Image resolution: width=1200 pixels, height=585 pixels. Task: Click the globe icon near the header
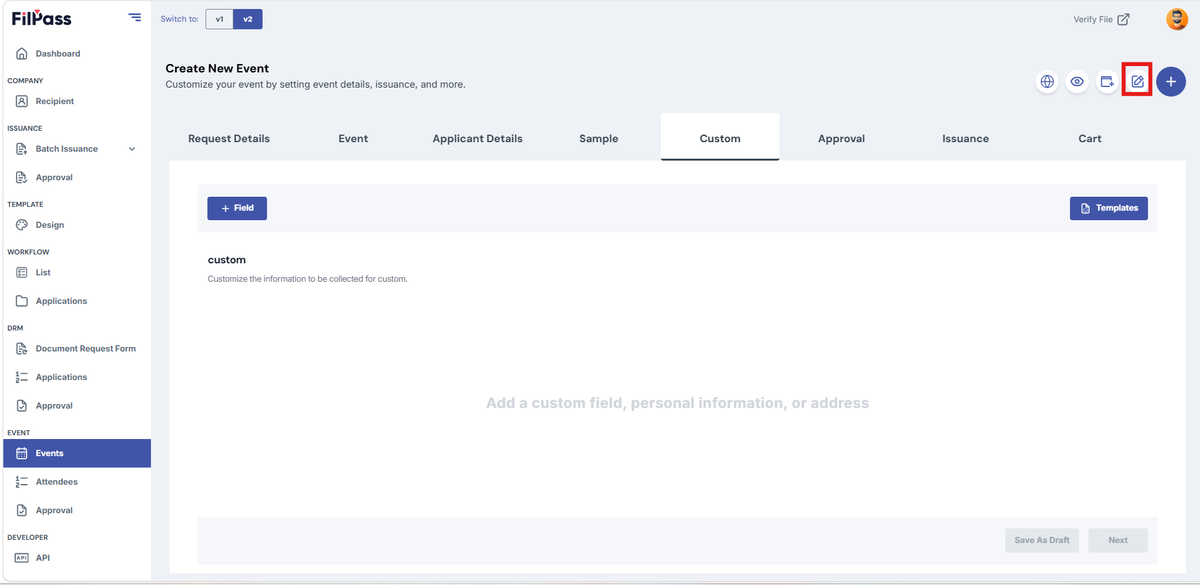point(1047,82)
